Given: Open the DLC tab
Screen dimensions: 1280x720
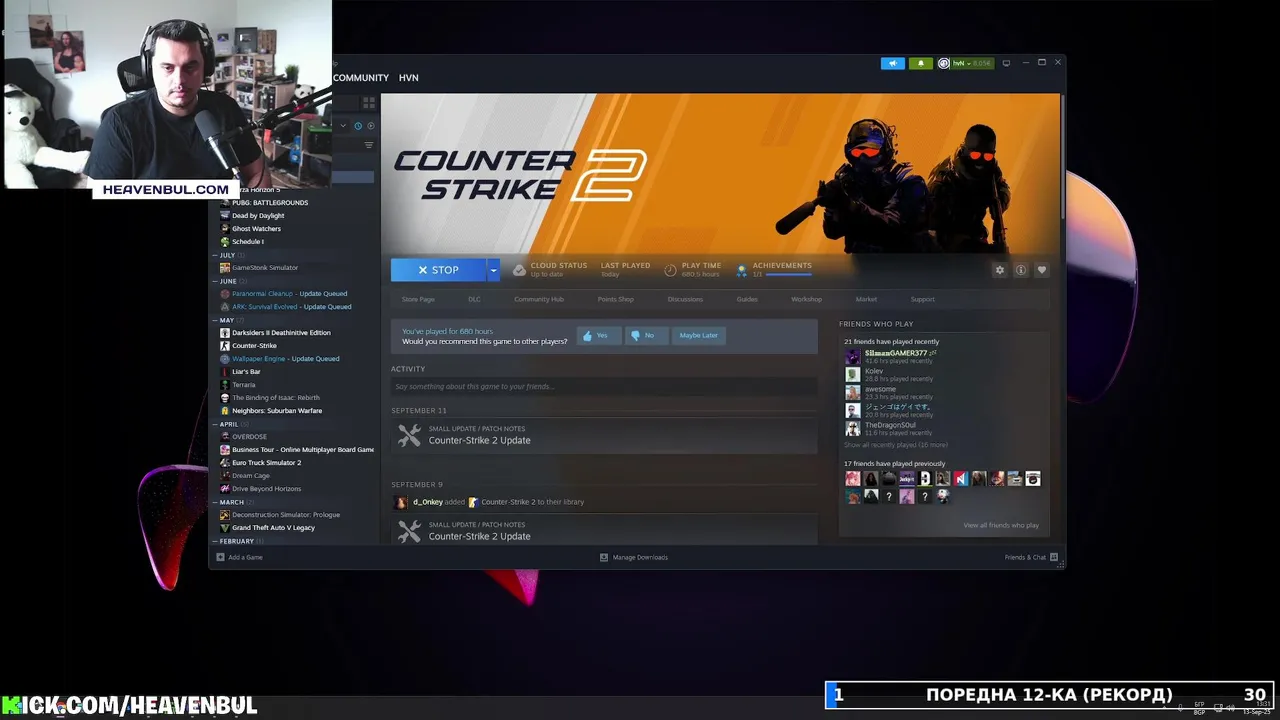Looking at the screenshot, I should [x=474, y=299].
